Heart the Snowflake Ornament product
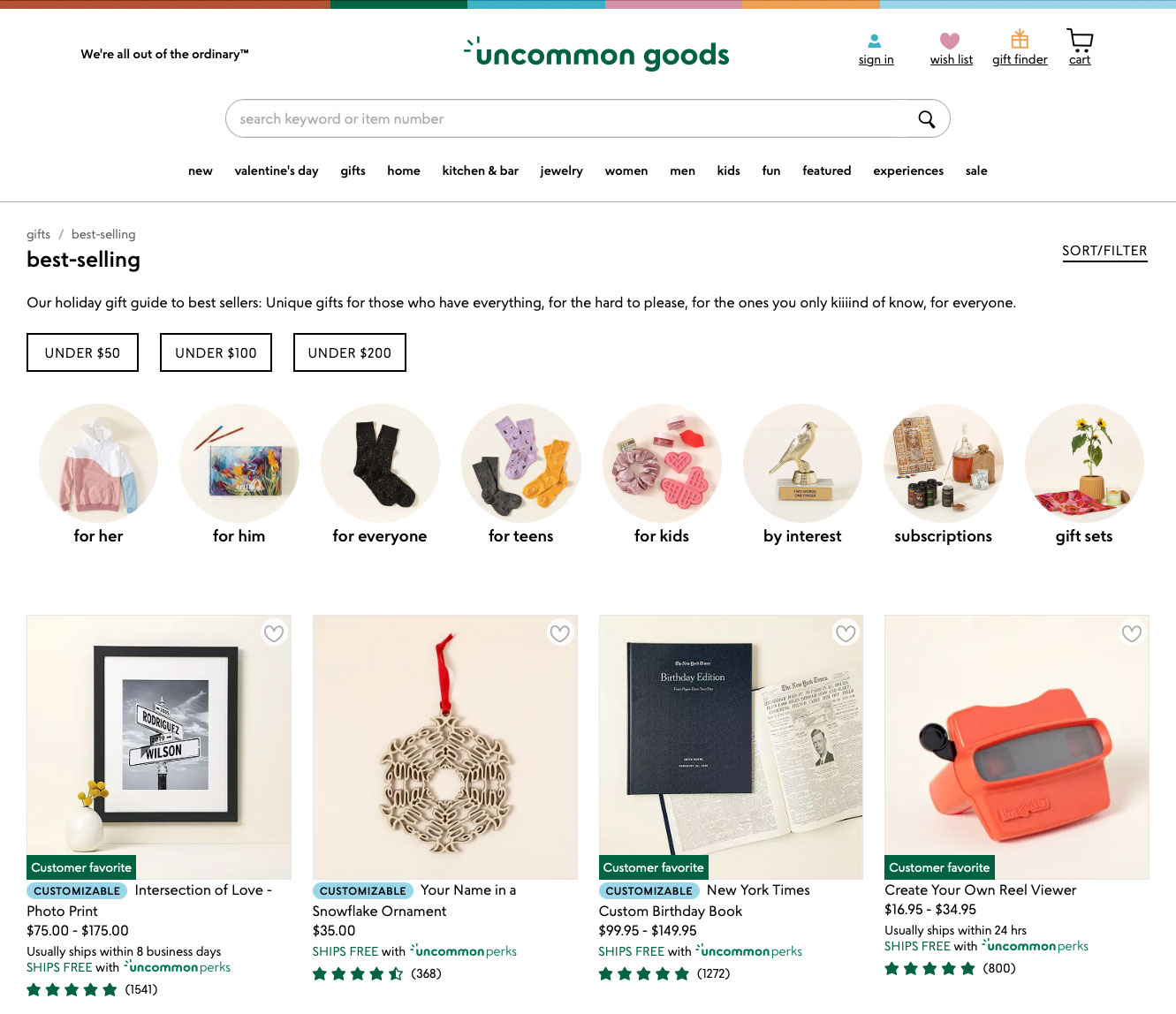1176x1014 pixels. tap(559, 633)
